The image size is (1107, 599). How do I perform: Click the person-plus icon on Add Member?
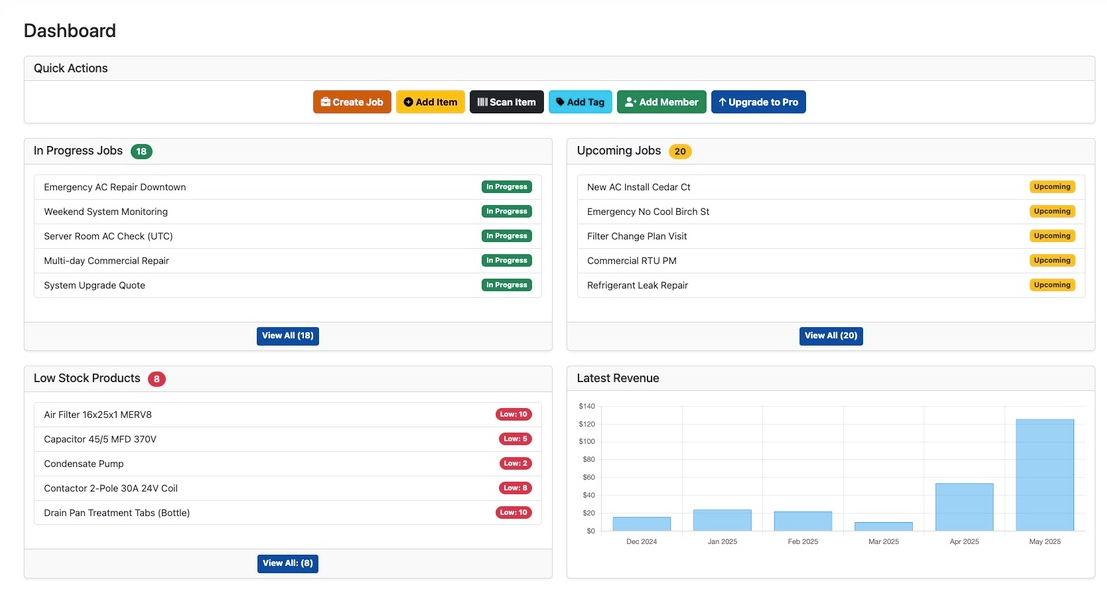click(628, 101)
